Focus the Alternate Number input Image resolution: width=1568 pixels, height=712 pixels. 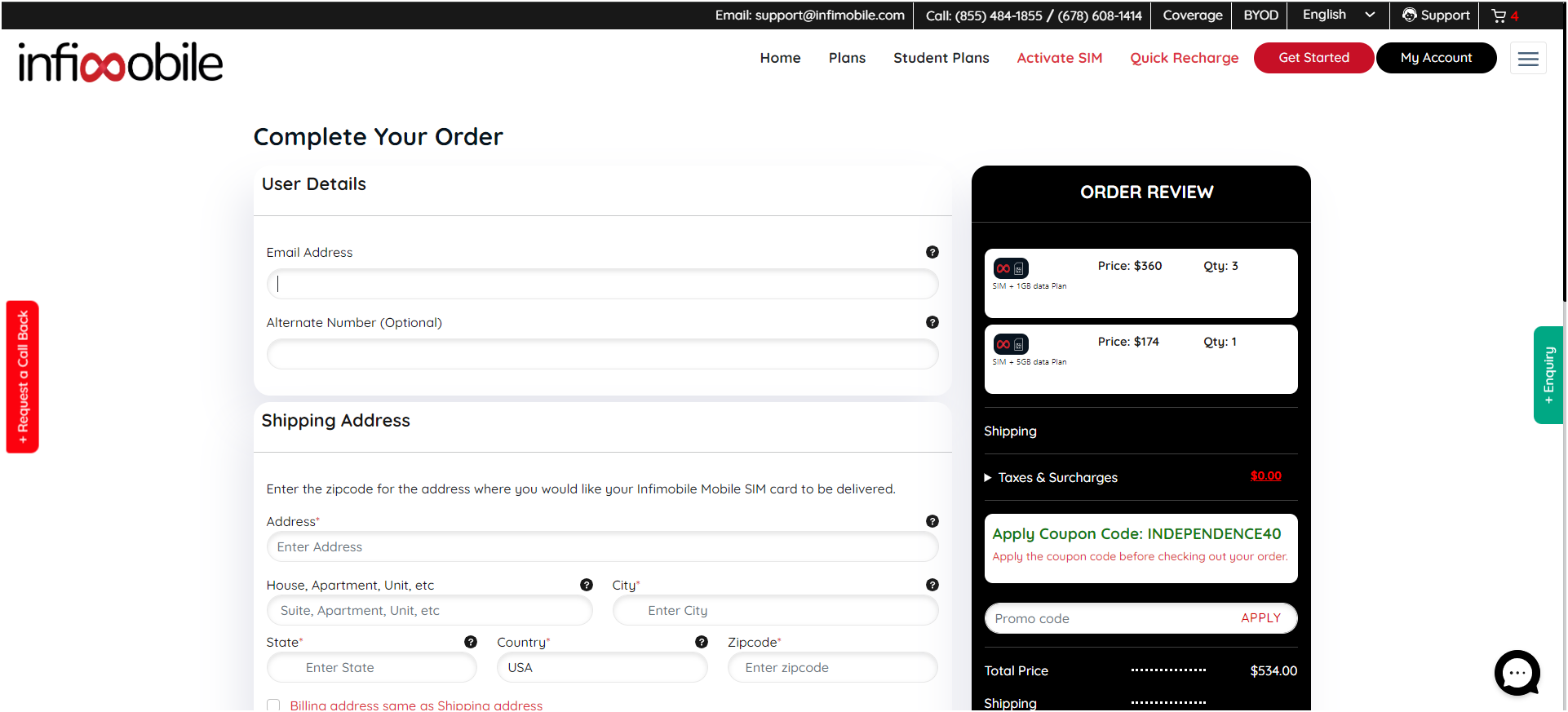pyautogui.click(x=602, y=354)
